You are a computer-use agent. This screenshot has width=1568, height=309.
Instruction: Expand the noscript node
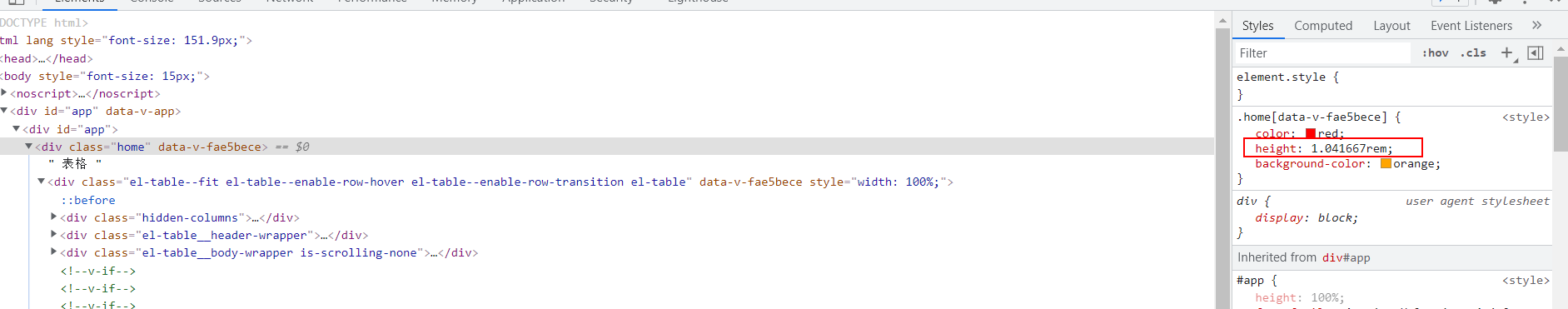(x=4, y=92)
